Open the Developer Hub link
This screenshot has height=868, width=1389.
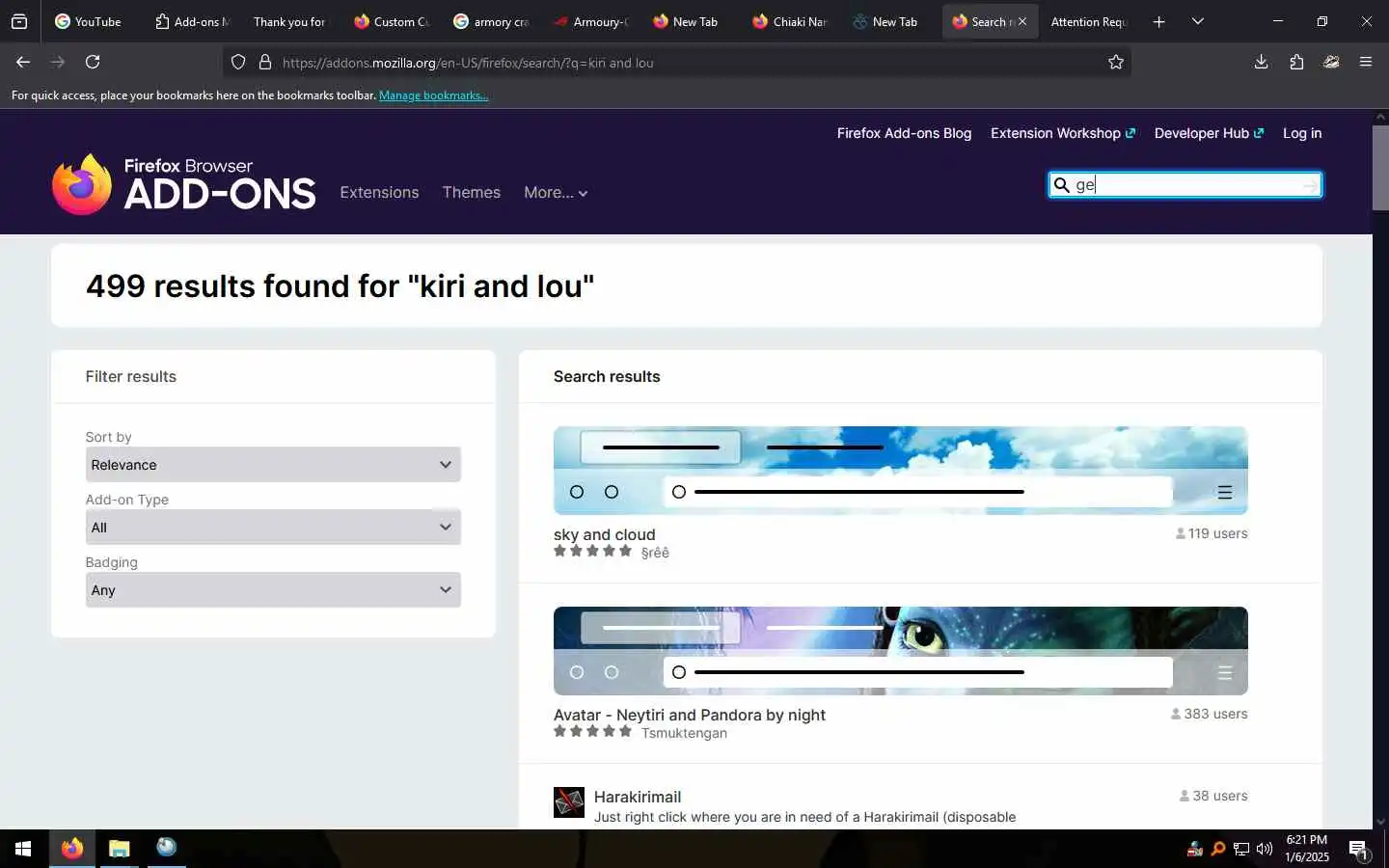1209,133
